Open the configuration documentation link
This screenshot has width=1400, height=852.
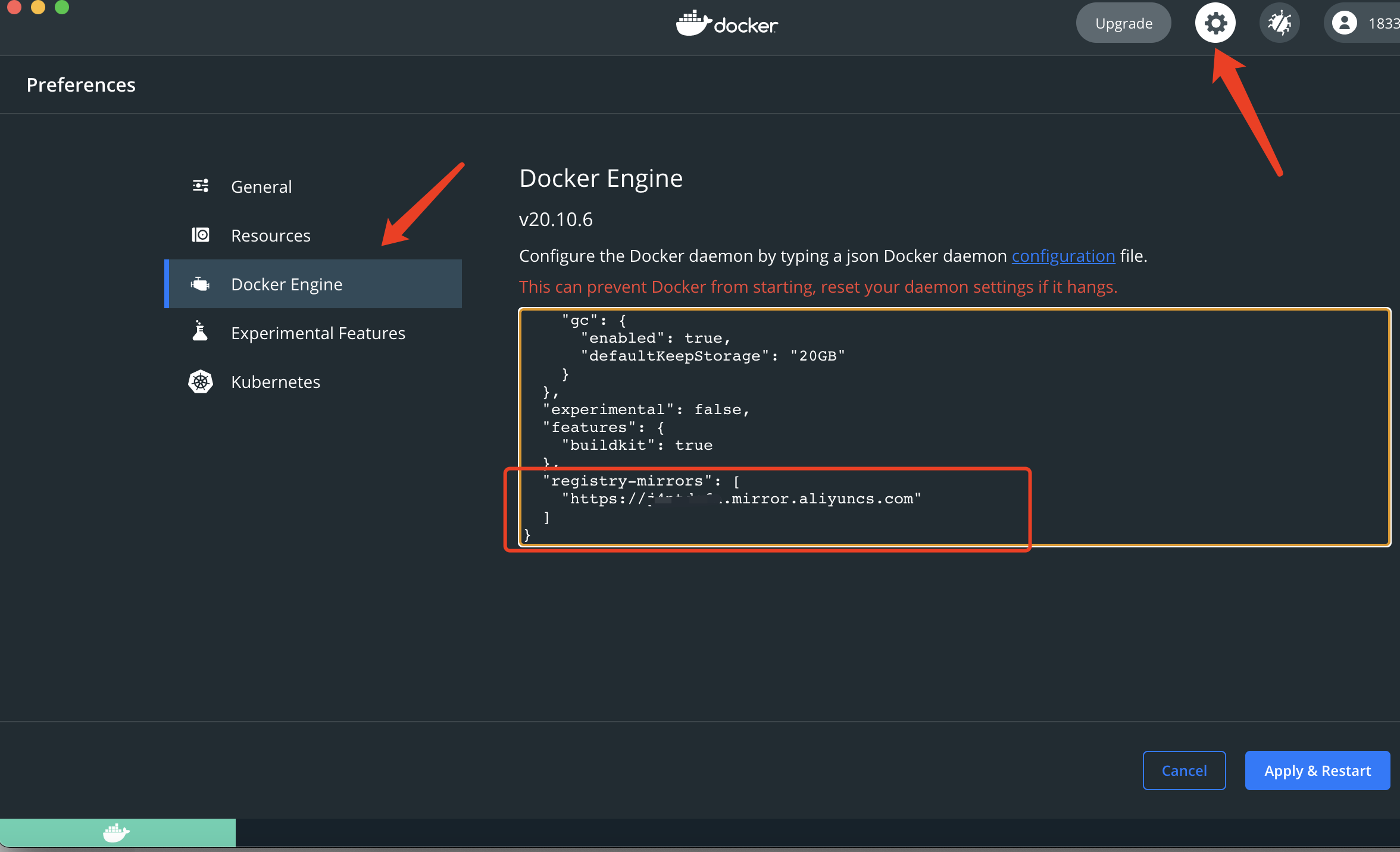(1063, 256)
